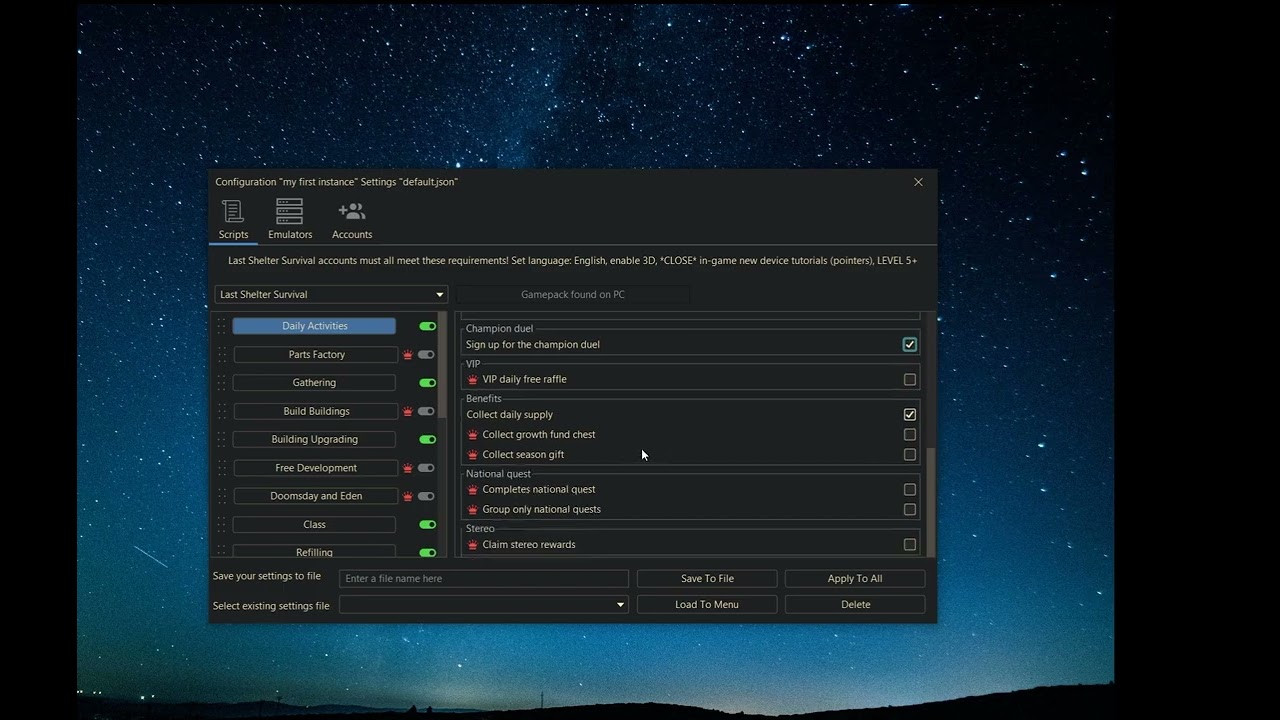Screen dimensions: 1280x720
Task: Click the Free Development premium crown icon
Action: click(407, 468)
